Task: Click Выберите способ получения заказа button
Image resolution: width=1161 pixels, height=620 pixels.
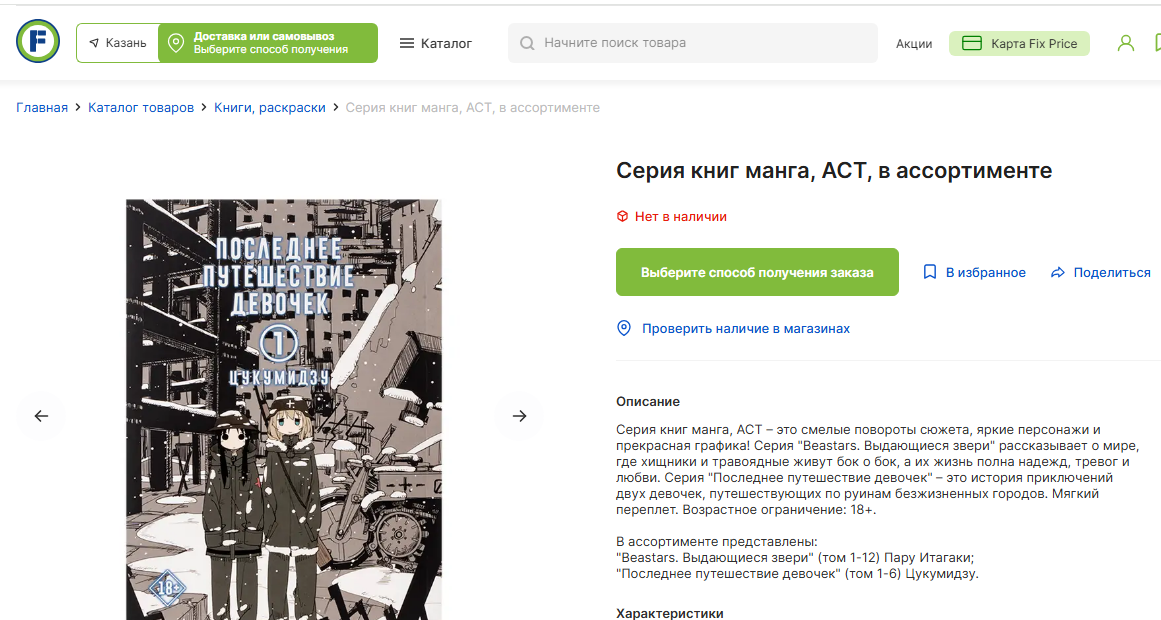Action: coord(757,272)
